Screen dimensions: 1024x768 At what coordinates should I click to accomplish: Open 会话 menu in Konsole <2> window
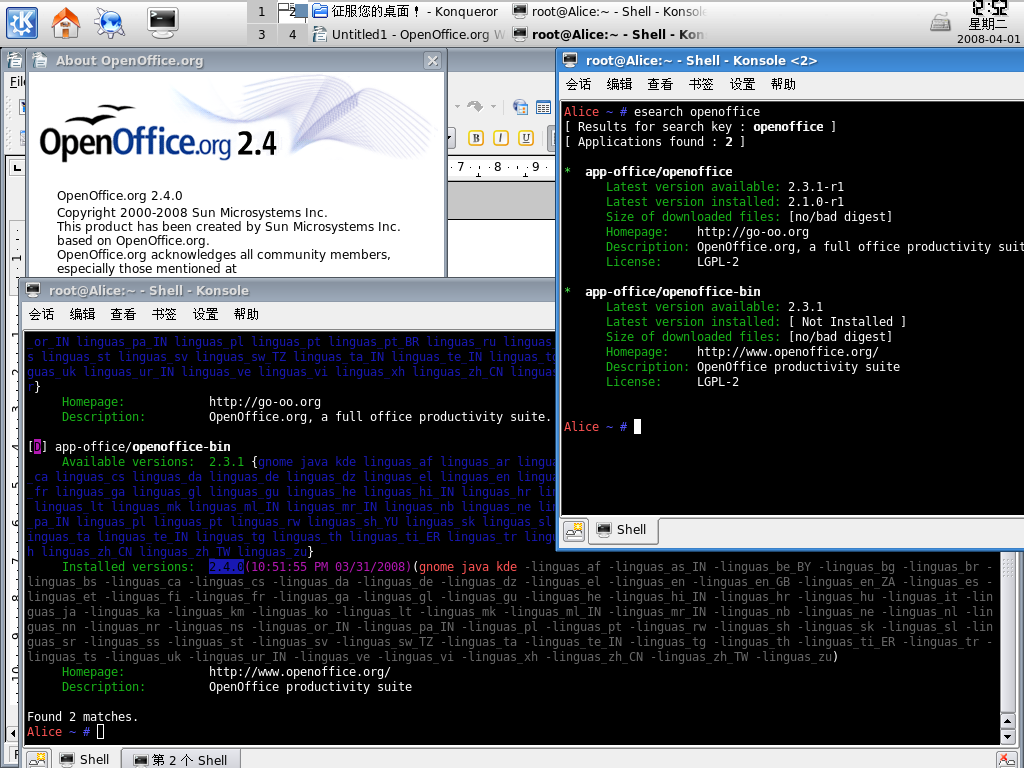(x=578, y=84)
